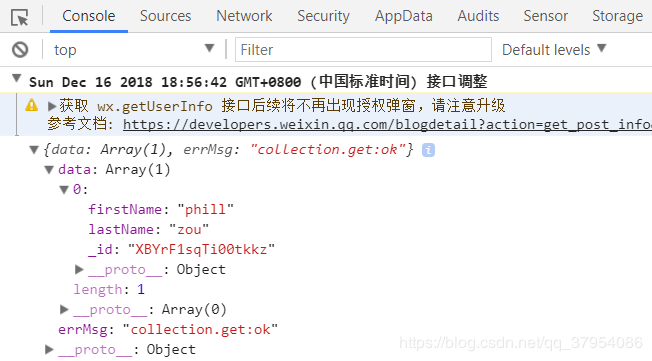Click the yellow warning triangle icon
The height and width of the screenshot is (361, 652).
click(32, 105)
